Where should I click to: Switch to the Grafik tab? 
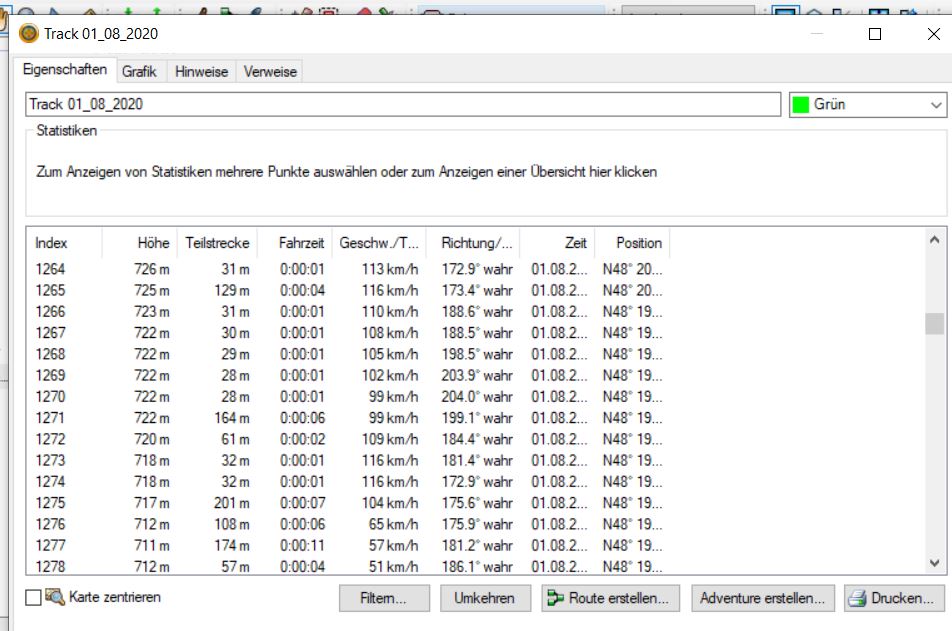tap(140, 72)
